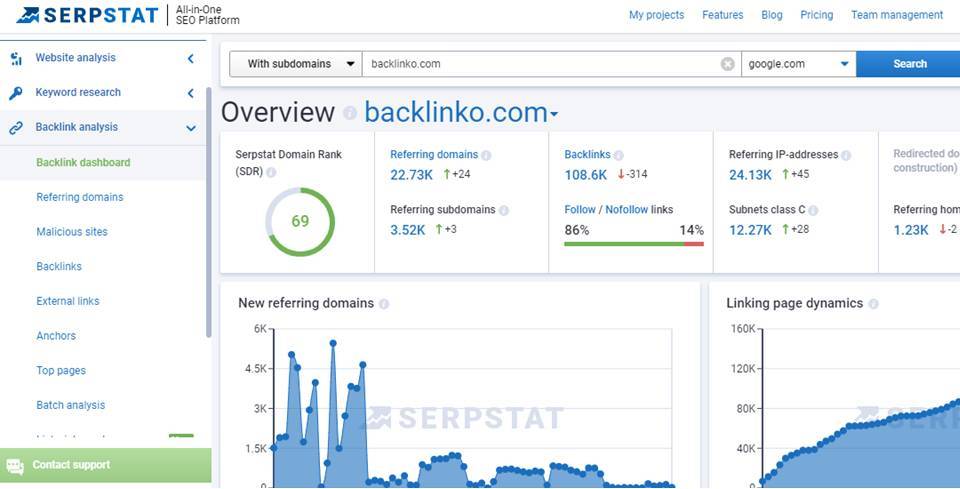The image size is (960, 489).
Task: Collapse the Backlink analysis section chevron
Action: (191, 129)
